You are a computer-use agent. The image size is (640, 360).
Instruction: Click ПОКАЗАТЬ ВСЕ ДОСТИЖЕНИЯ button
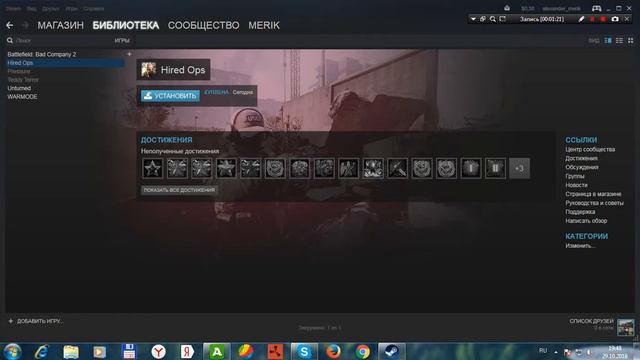coord(179,190)
